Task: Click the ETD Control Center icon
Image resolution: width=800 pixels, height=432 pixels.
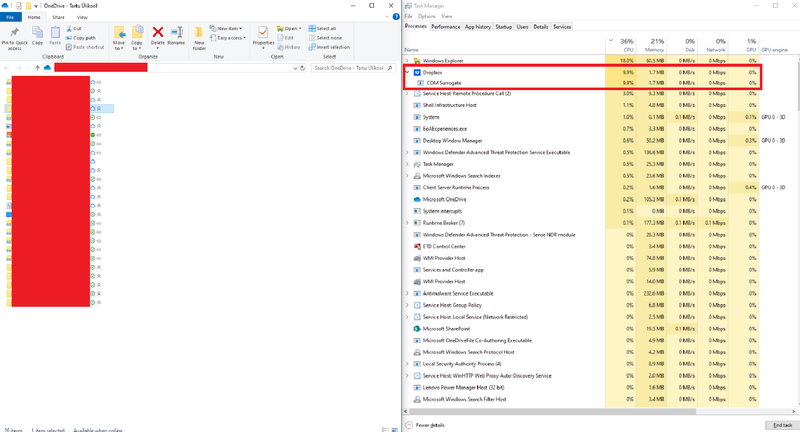Action: coord(417,246)
